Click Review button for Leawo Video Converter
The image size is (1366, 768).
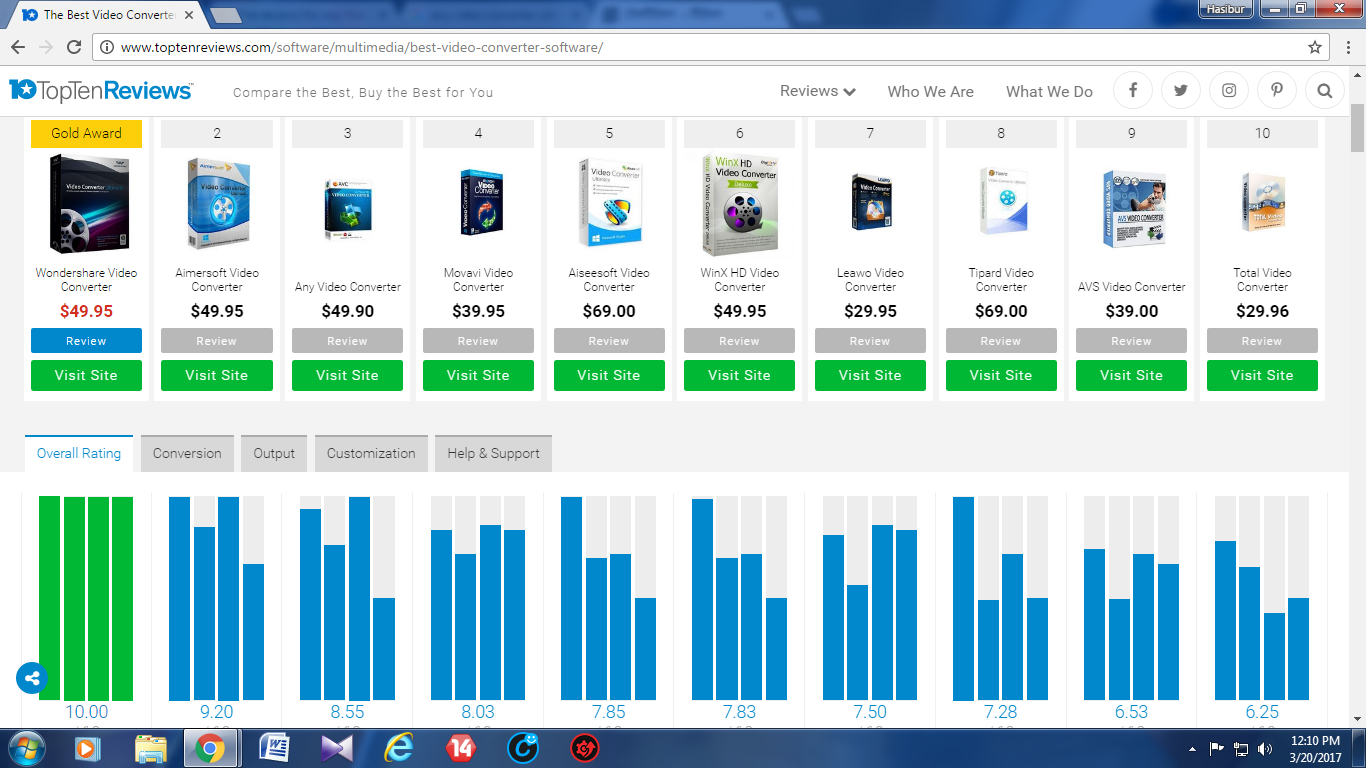870,341
